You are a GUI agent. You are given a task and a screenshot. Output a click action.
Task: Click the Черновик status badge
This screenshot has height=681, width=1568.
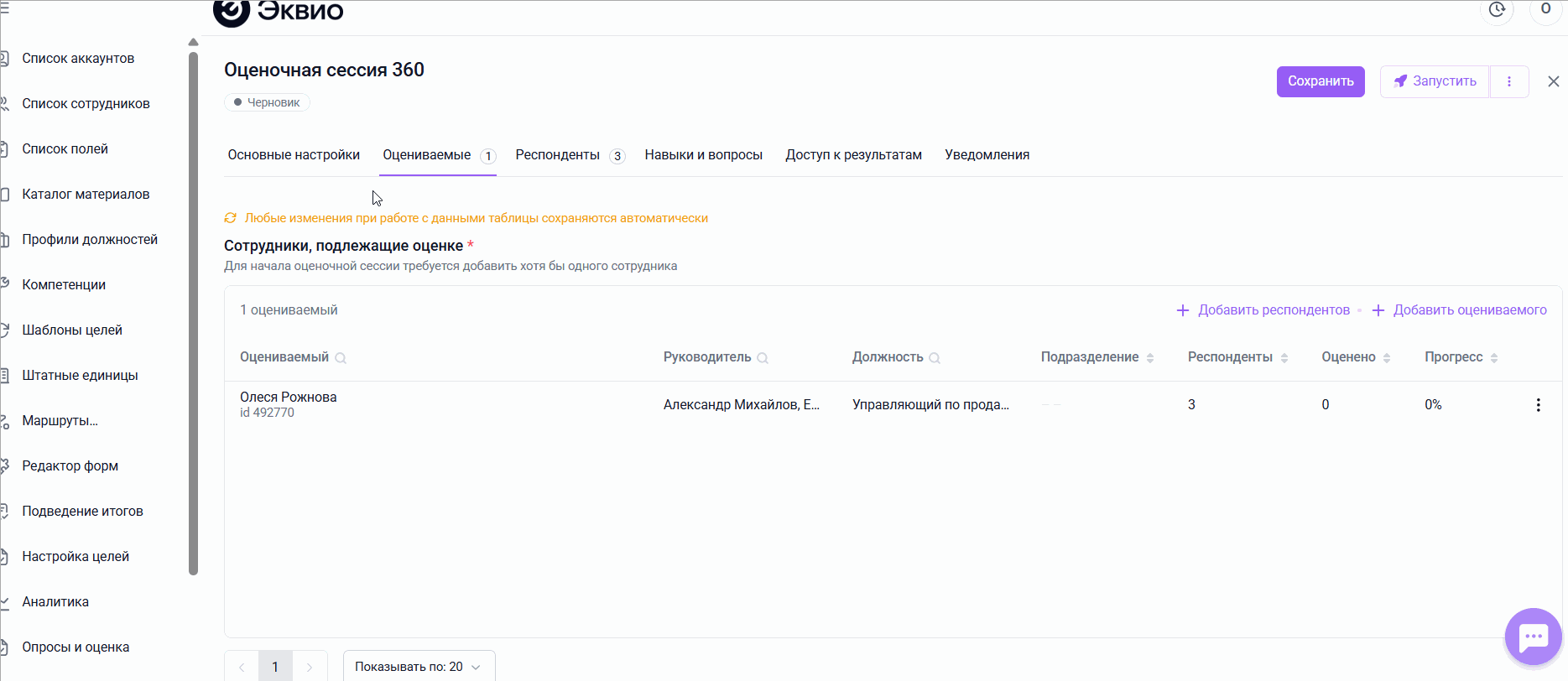tap(267, 102)
